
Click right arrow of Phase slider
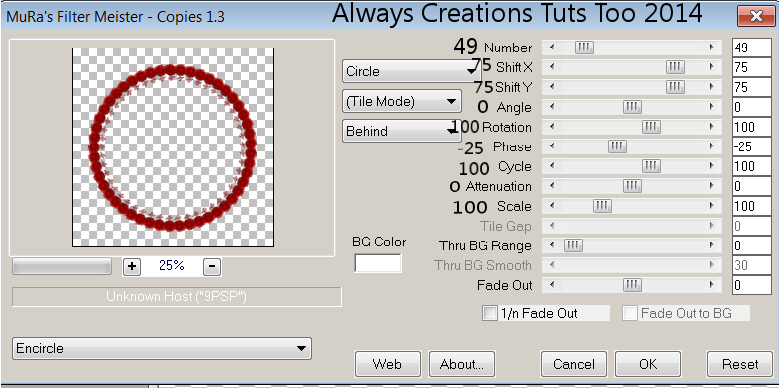pyautogui.click(x=711, y=147)
